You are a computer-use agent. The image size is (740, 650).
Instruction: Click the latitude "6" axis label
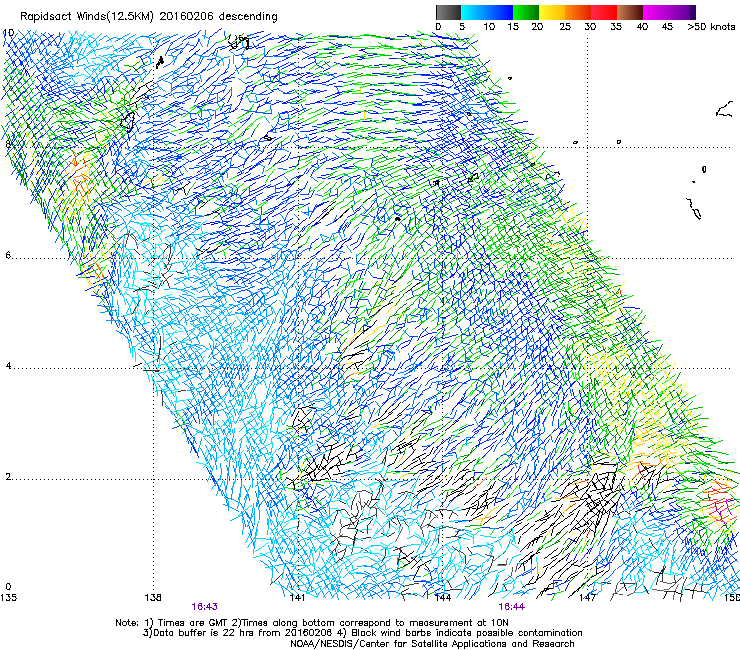coord(8,255)
